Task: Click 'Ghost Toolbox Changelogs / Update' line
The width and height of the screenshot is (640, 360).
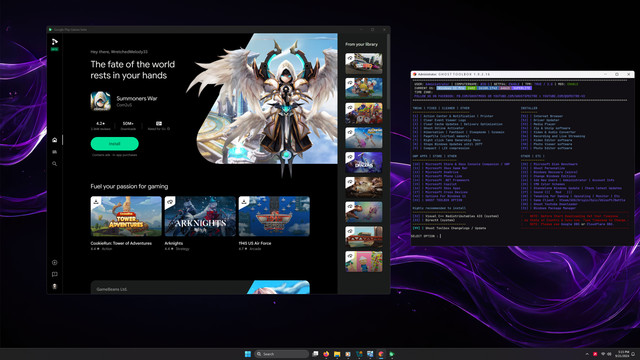Action: tap(456, 228)
